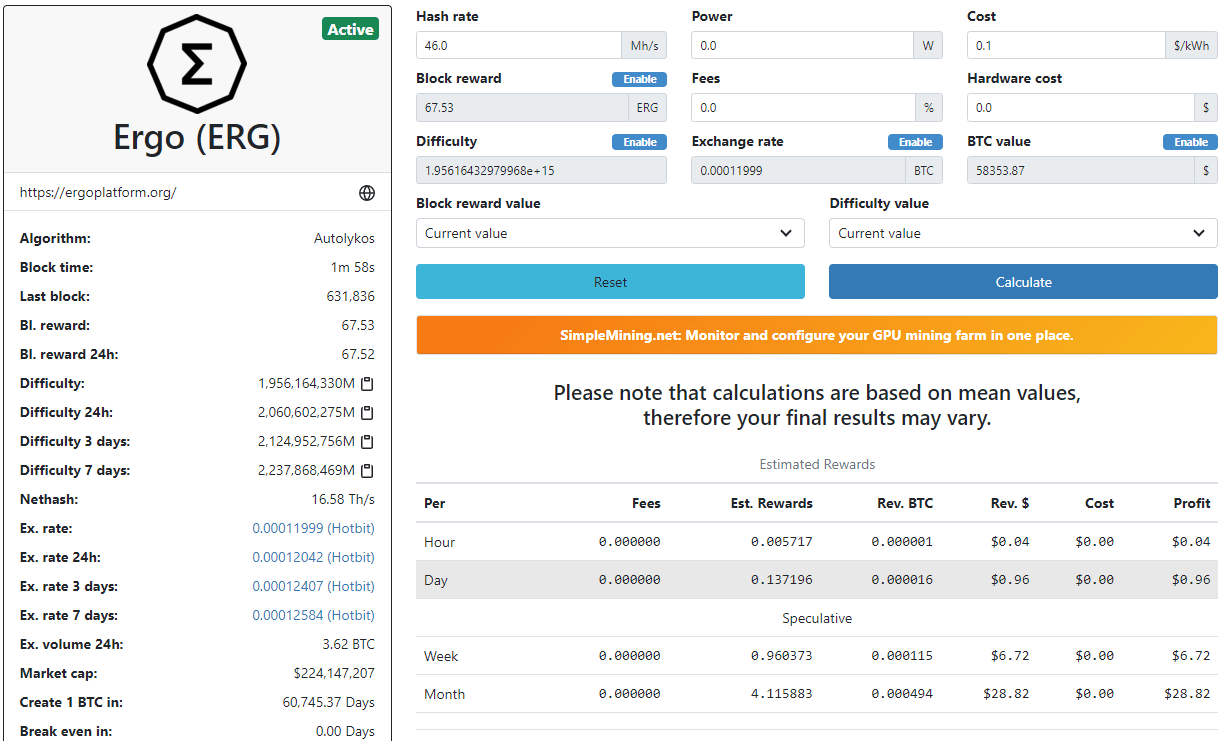The width and height of the screenshot is (1231, 741).
Task: Click the Week row label in Speculative section
Action: click(441, 656)
